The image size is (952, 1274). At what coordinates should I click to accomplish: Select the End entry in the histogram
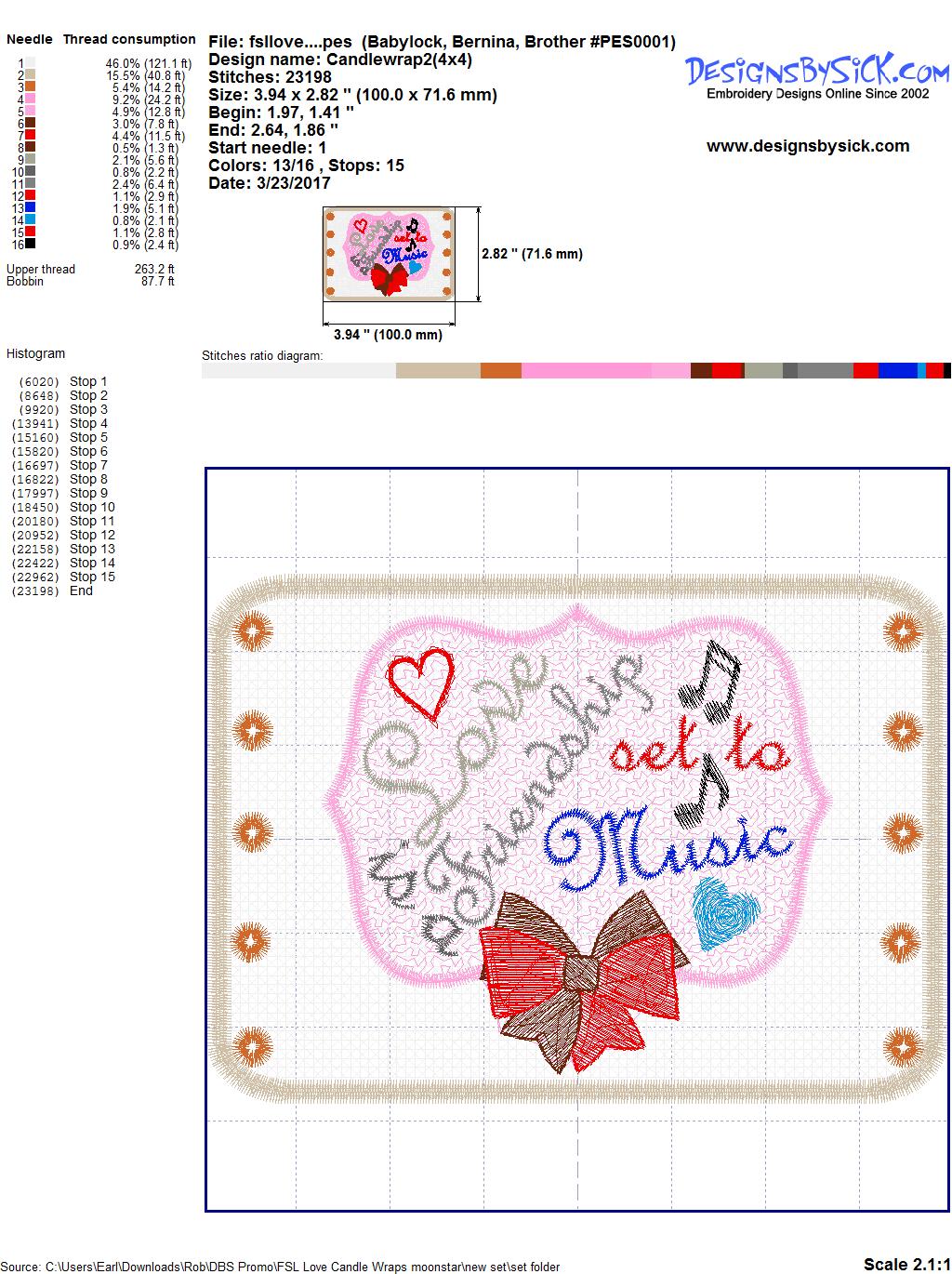(81, 591)
